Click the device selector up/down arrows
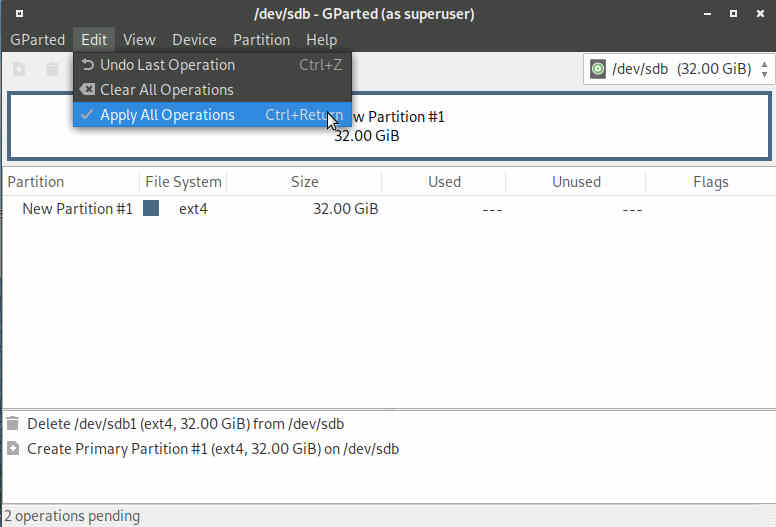 764,69
